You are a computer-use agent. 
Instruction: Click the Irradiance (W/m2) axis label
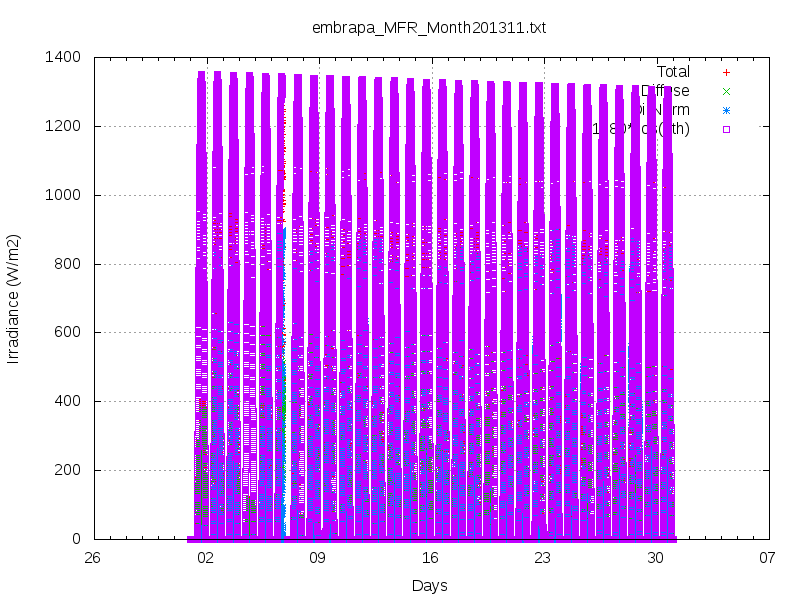pyautogui.click(x=13, y=299)
